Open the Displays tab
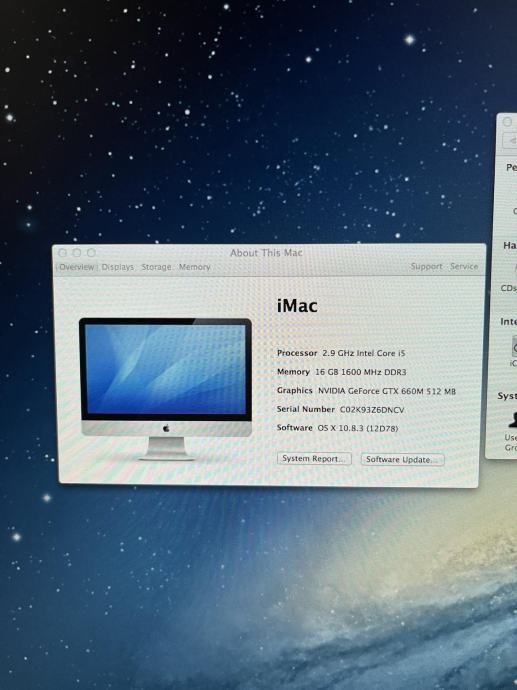 pyautogui.click(x=117, y=267)
